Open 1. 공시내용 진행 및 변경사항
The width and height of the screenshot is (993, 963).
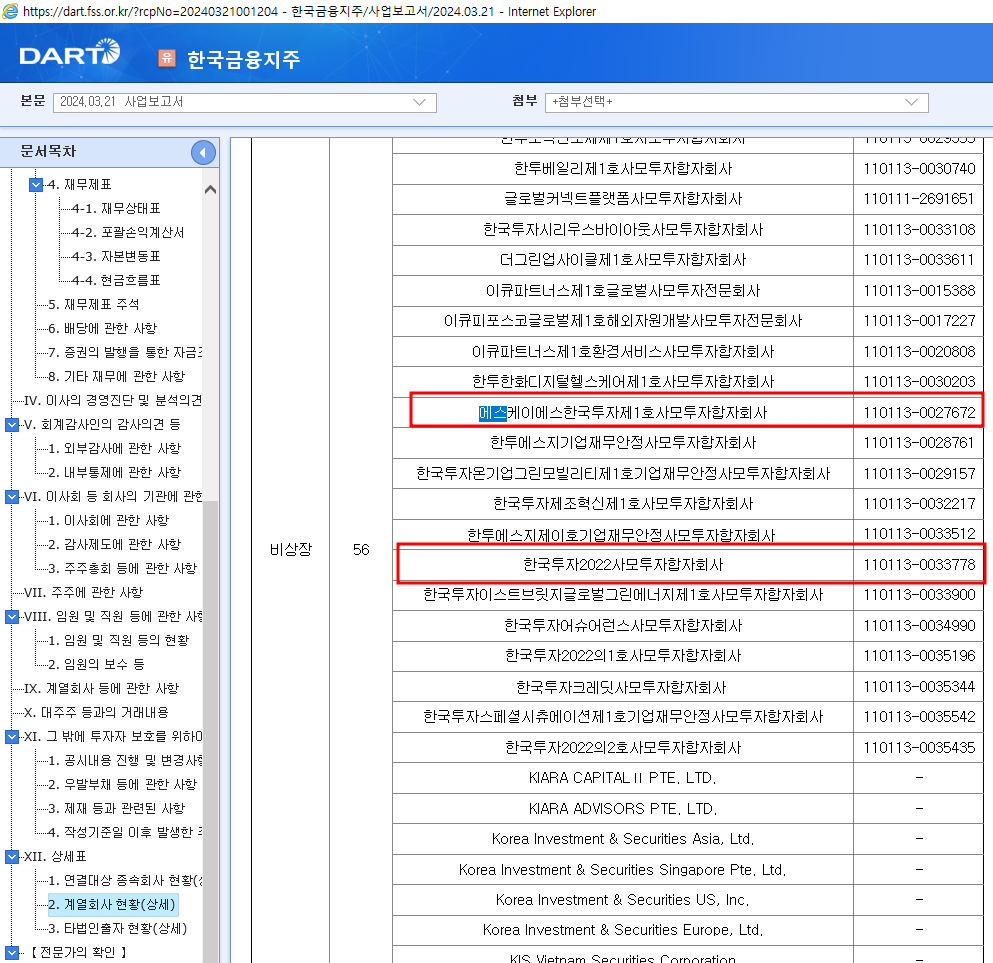125,760
